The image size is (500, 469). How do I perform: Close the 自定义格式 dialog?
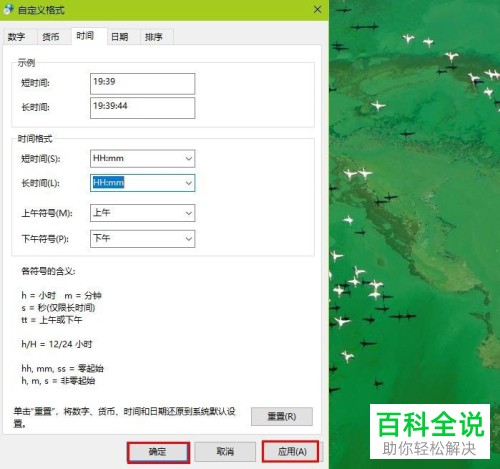coord(317,10)
